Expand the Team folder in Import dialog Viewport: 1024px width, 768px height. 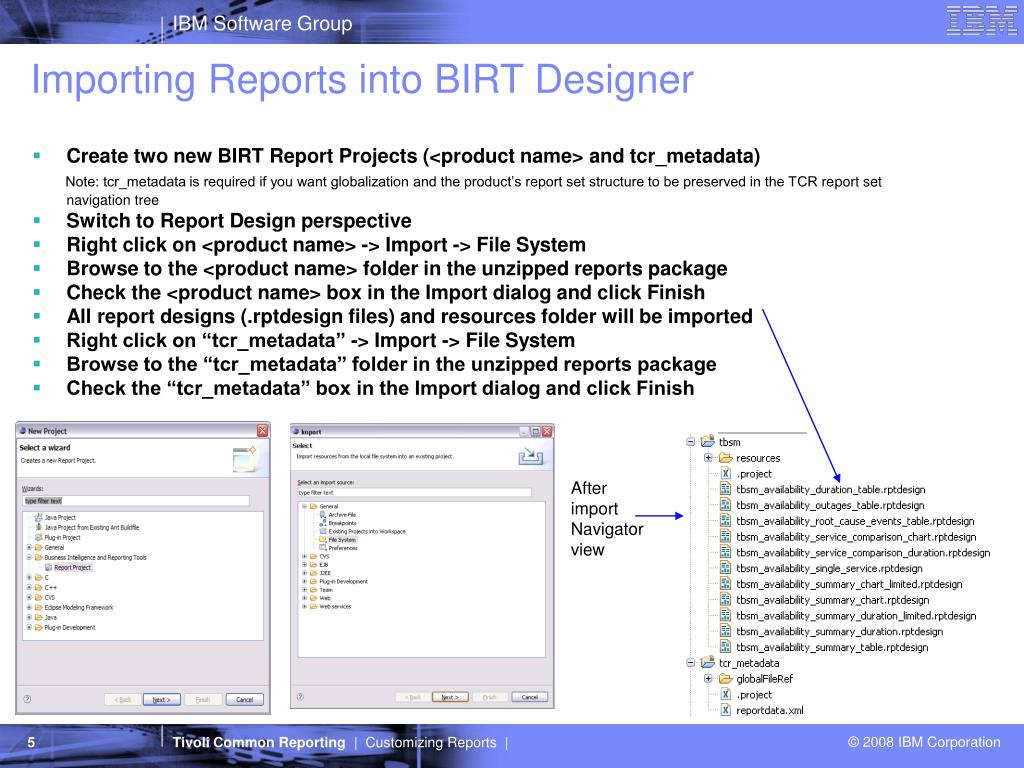(304, 590)
